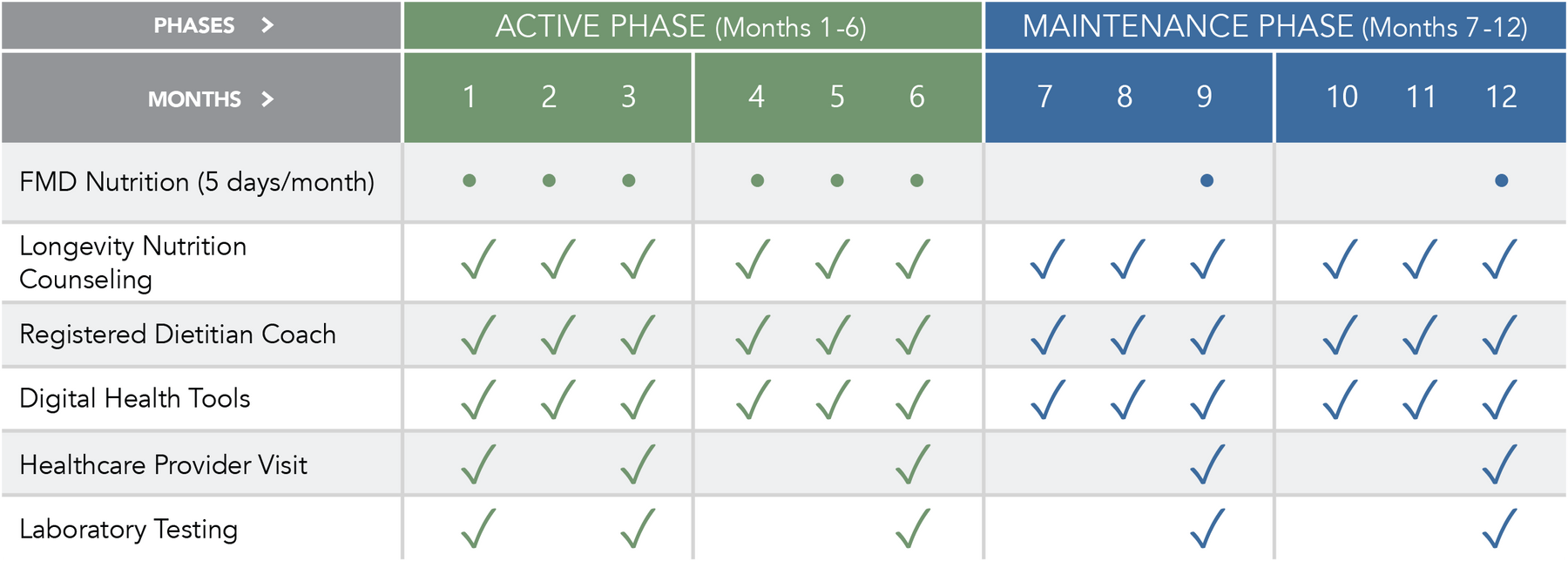Click the month 10 column header
Viewport: 1568px width, 561px height.
1342,97
